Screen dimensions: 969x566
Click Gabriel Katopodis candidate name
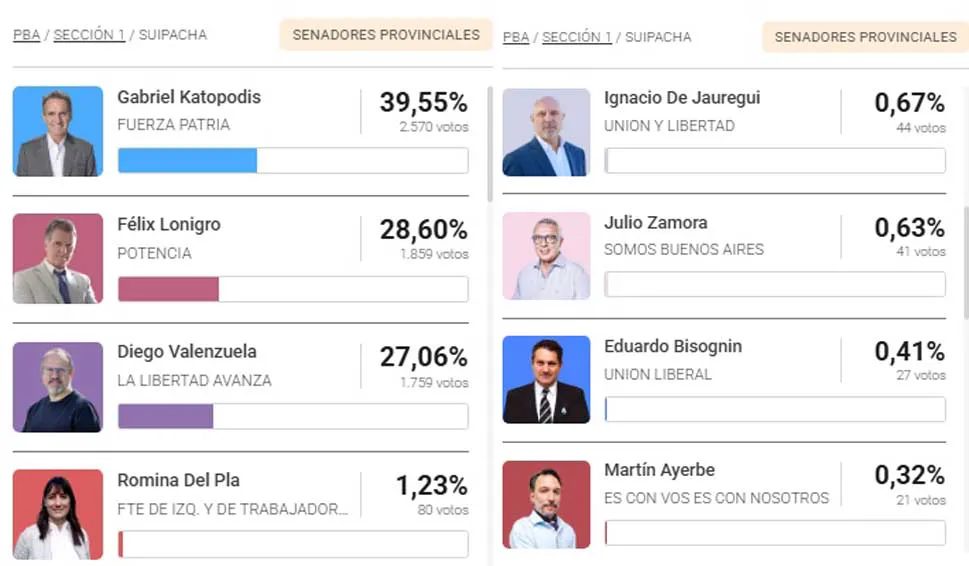(x=189, y=97)
